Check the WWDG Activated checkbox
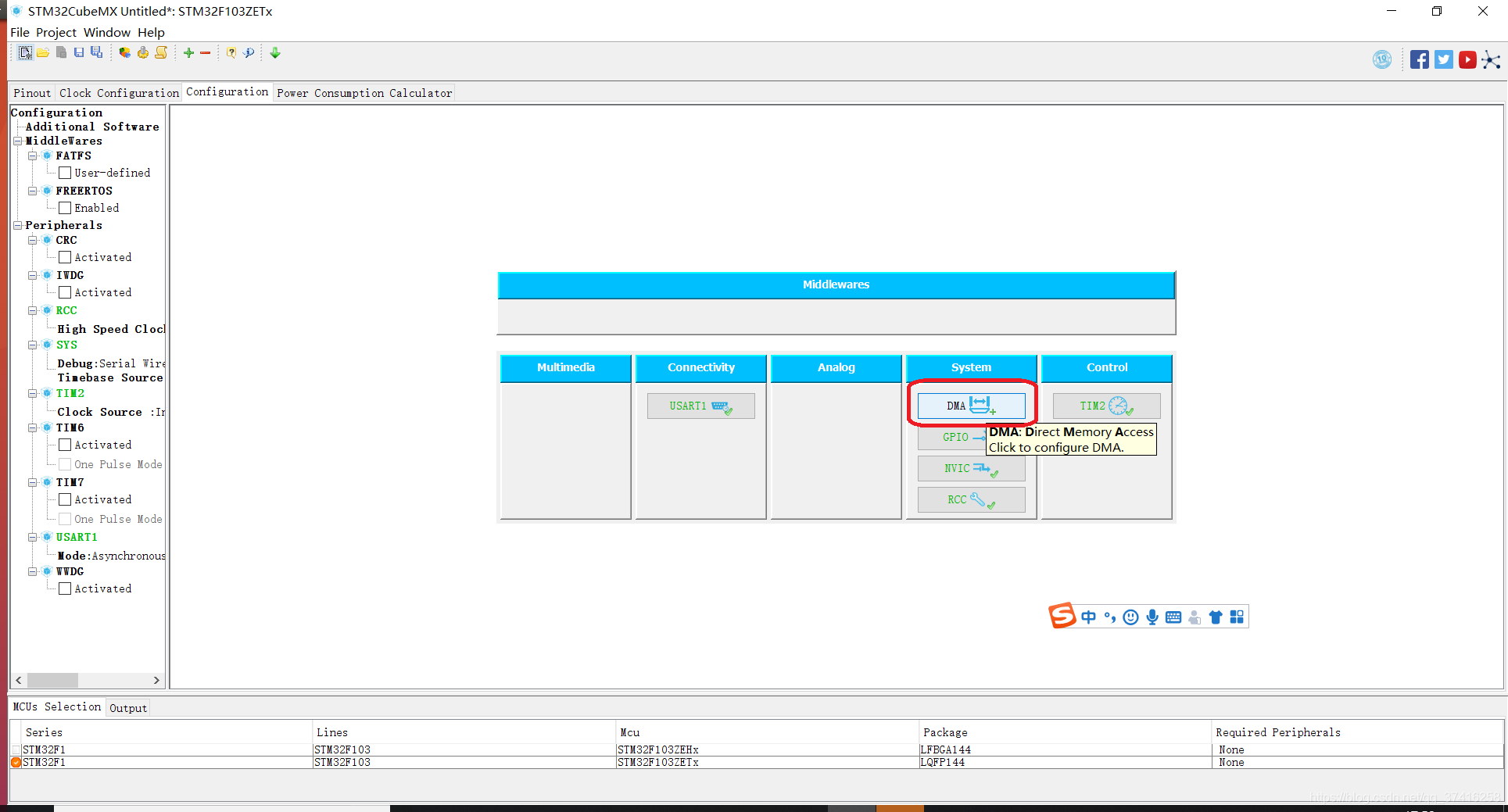This screenshot has width=1508, height=812. tap(65, 588)
